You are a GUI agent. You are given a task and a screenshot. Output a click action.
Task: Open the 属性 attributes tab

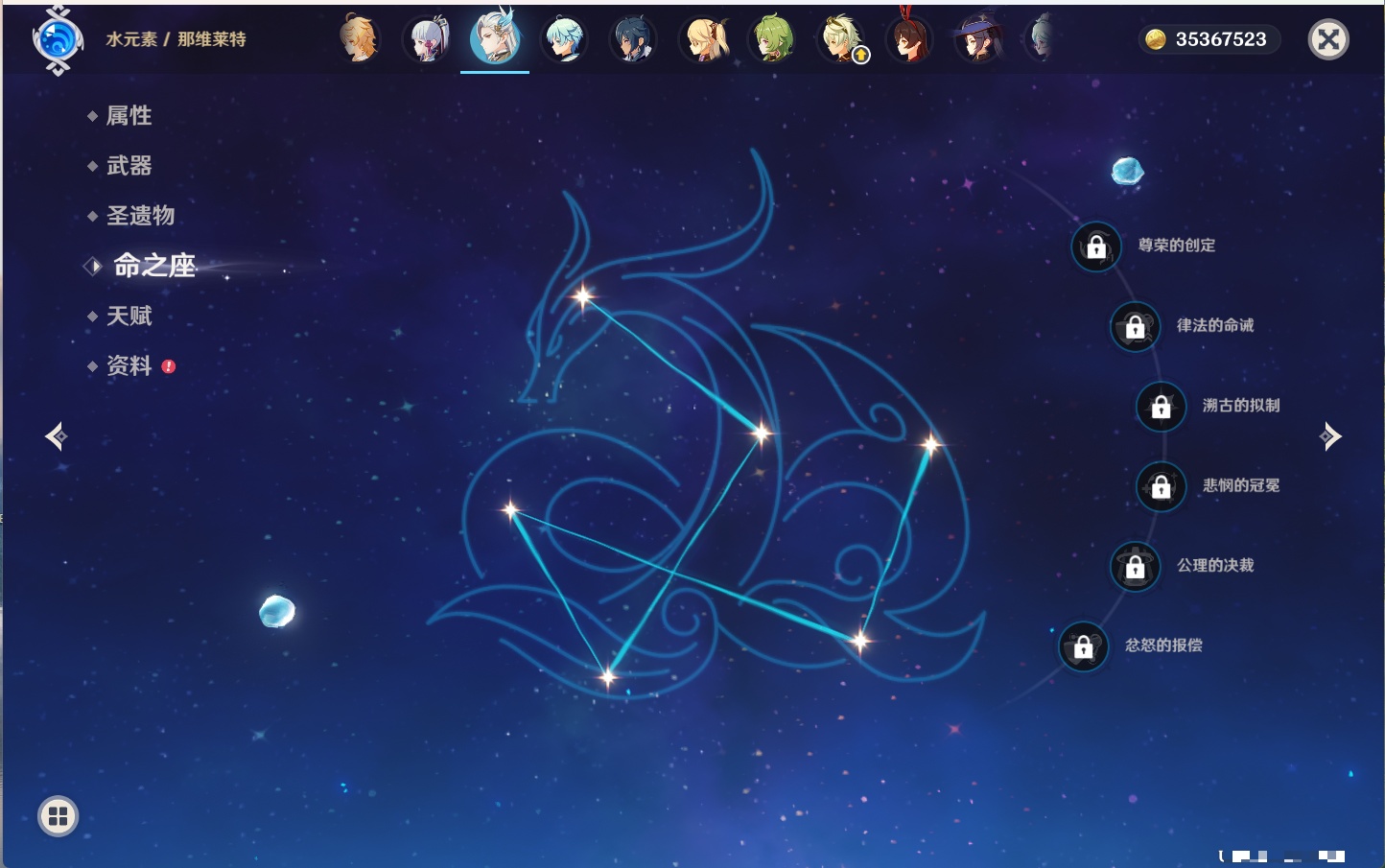tap(129, 116)
